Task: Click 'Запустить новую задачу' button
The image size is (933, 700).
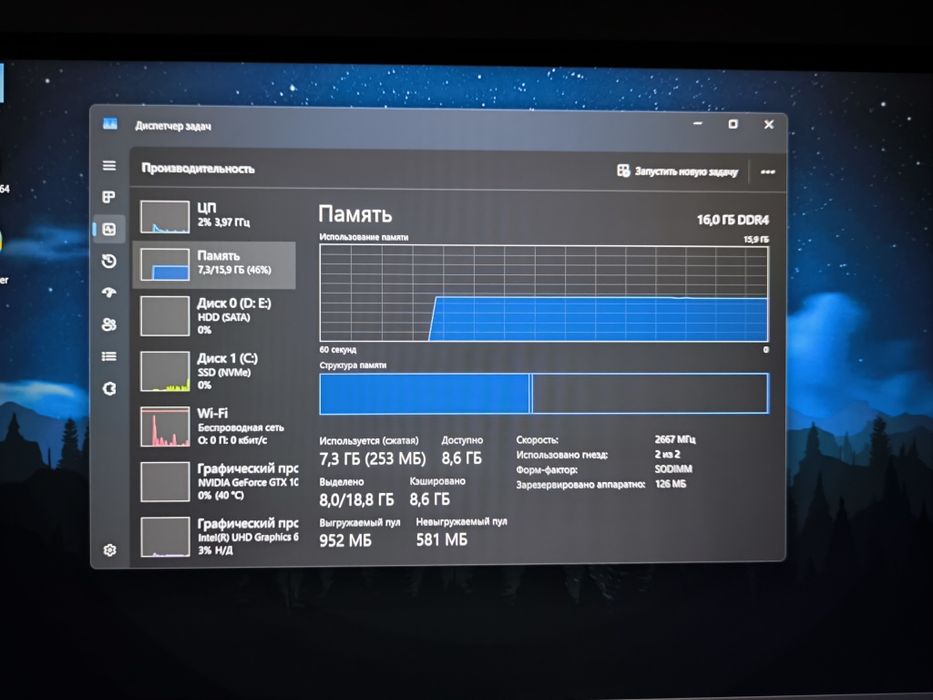Action: pos(677,171)
